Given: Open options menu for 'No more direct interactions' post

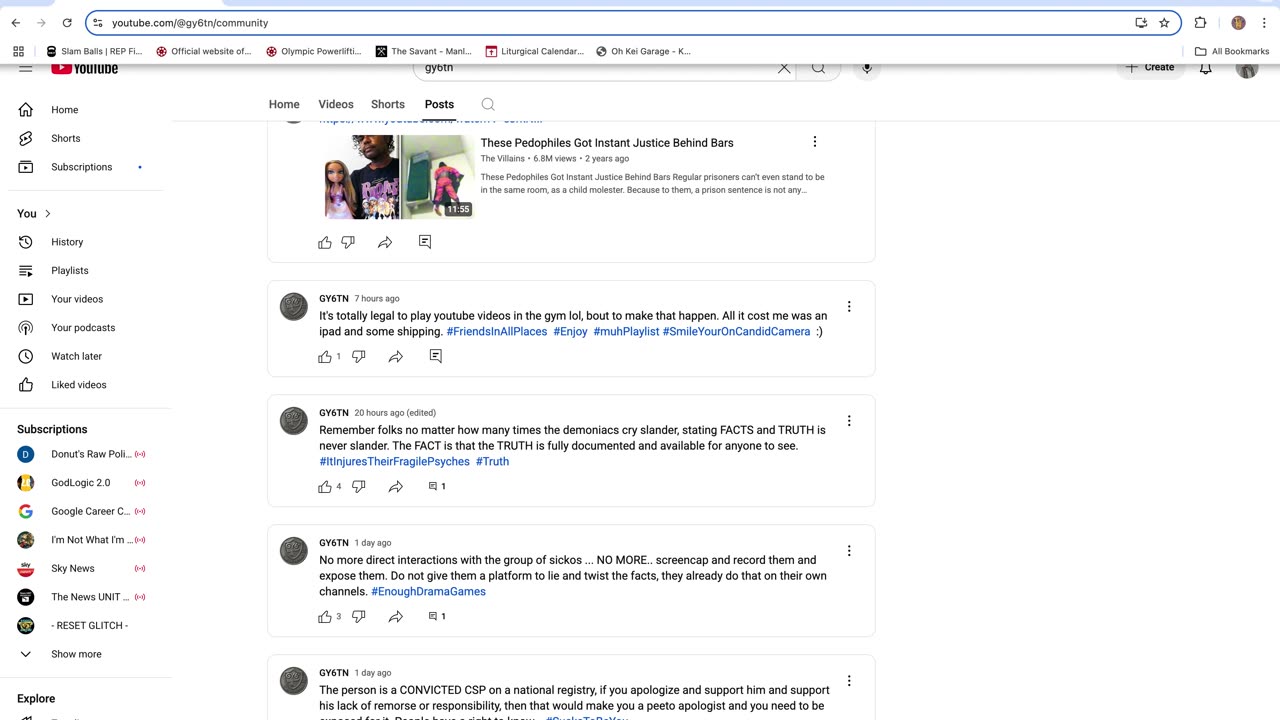Looking at the screenshot, I should pyautogui.click(x=849, y=551).
